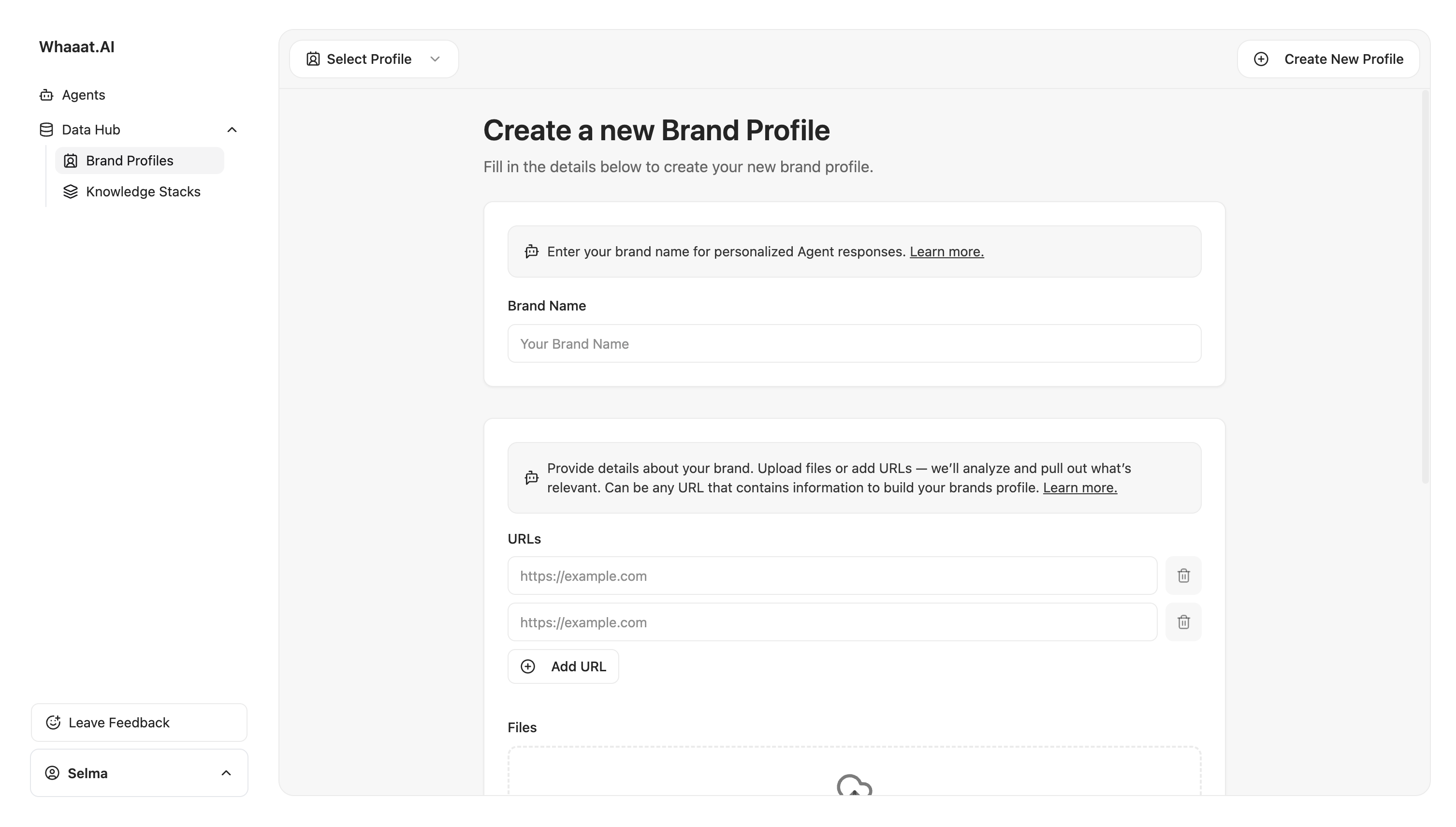Open the Select Profile dropdown
Screen dimensions: 1456x827
click(x=374, y=59)
